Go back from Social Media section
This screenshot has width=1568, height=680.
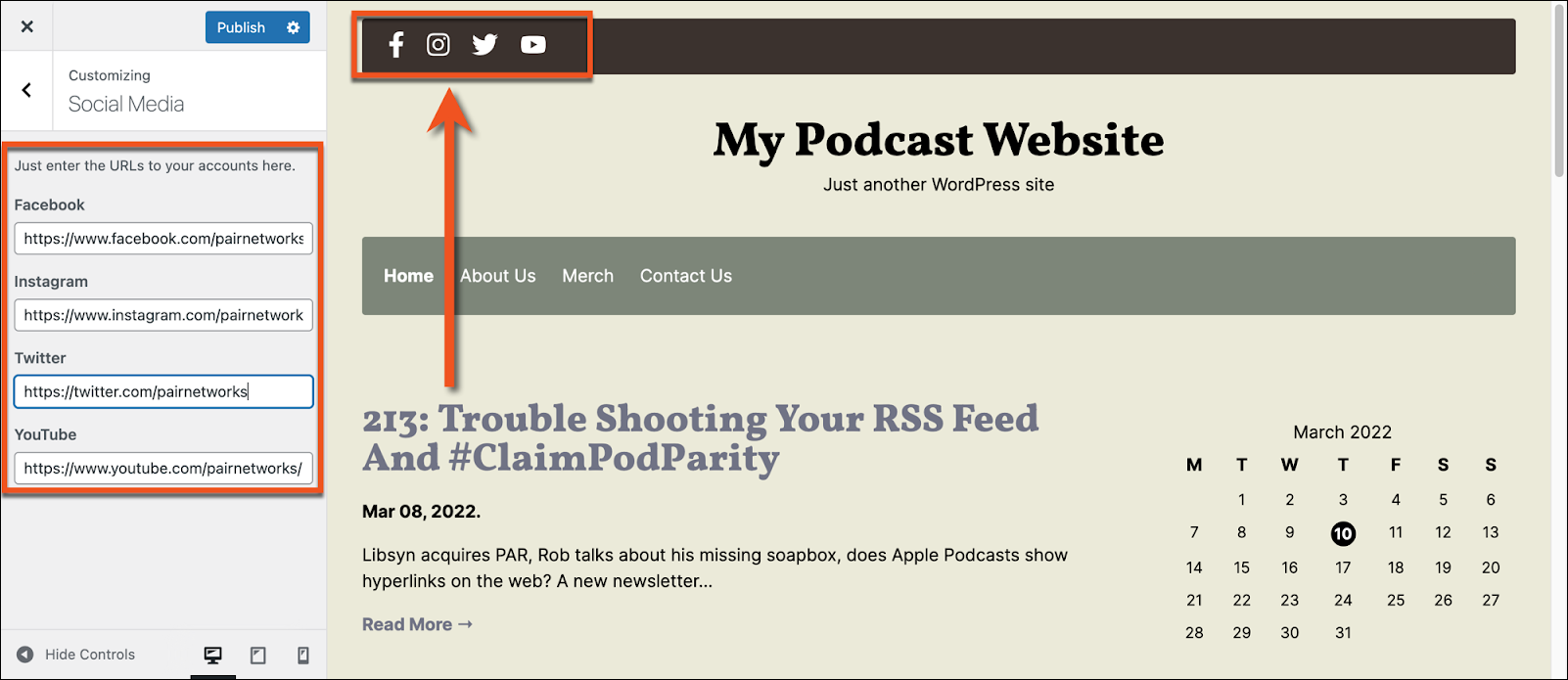[x=26, y=90]
